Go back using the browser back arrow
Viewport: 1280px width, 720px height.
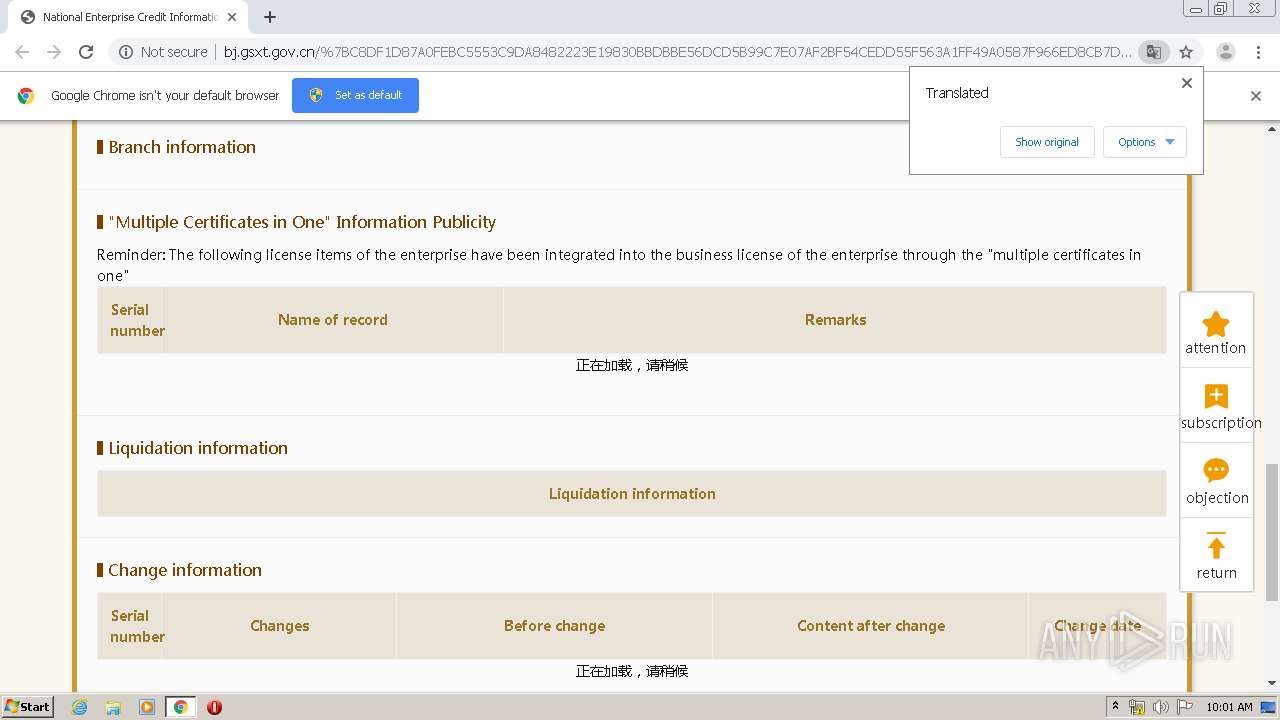pos(22,52)
